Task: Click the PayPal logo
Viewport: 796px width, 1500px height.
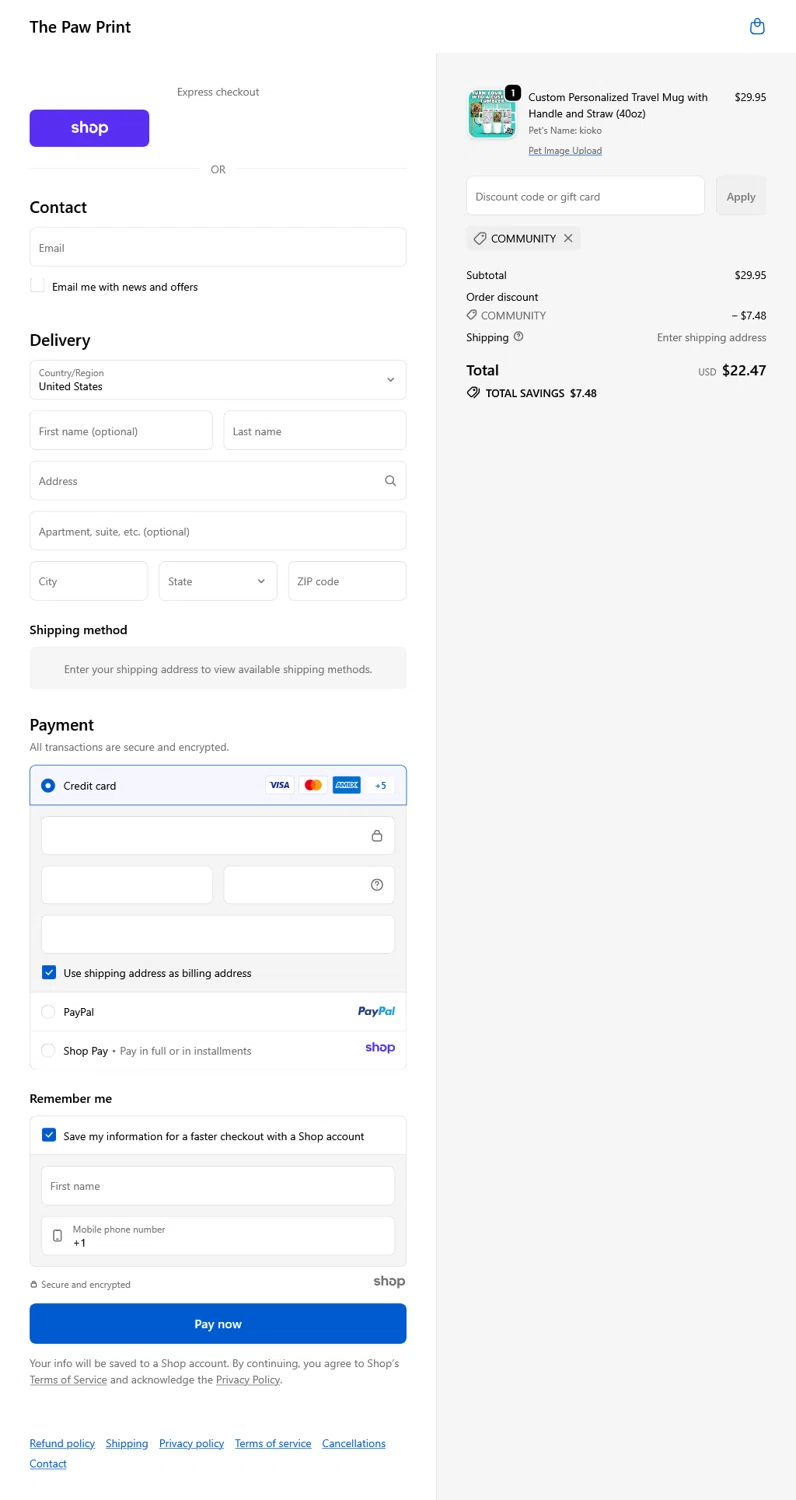Action: tap(376, 1012)
